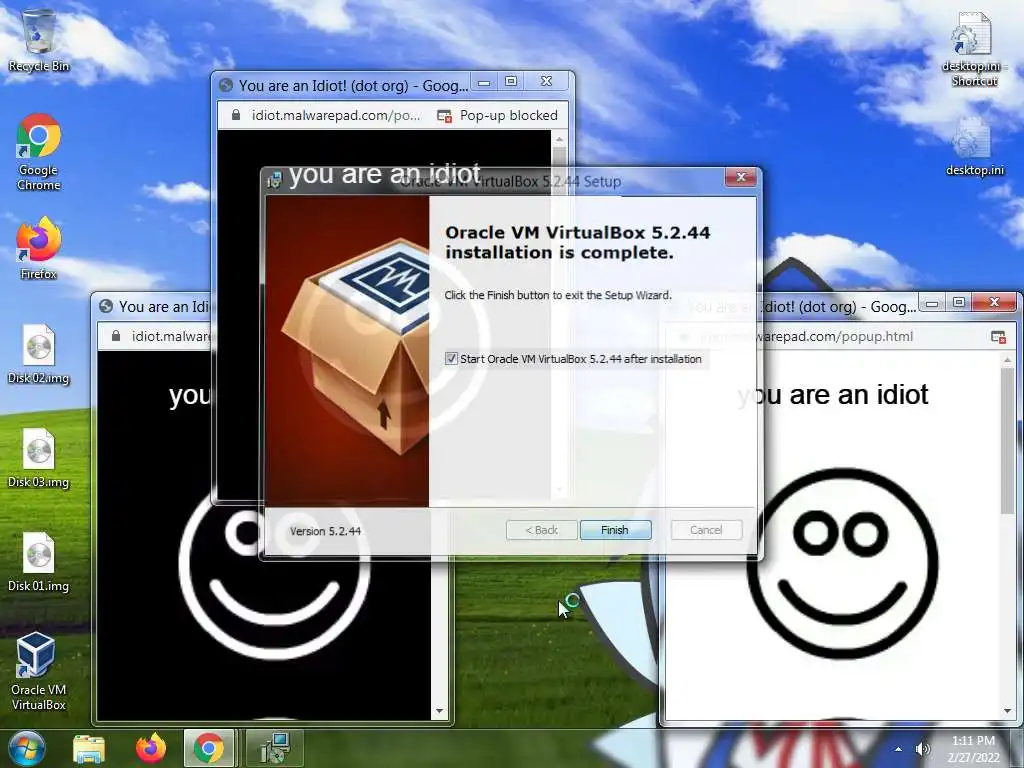Open the Windows Start menu orb
This screenshot has width=1024, height=768.
(x=26, y=748)
